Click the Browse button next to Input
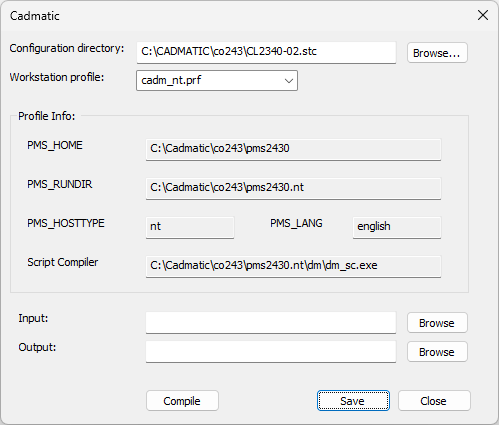 (x=437, y=323)
